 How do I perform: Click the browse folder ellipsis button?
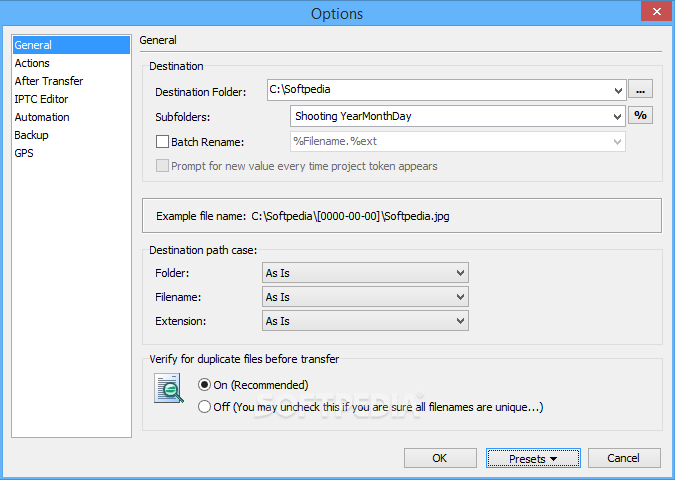640,90
